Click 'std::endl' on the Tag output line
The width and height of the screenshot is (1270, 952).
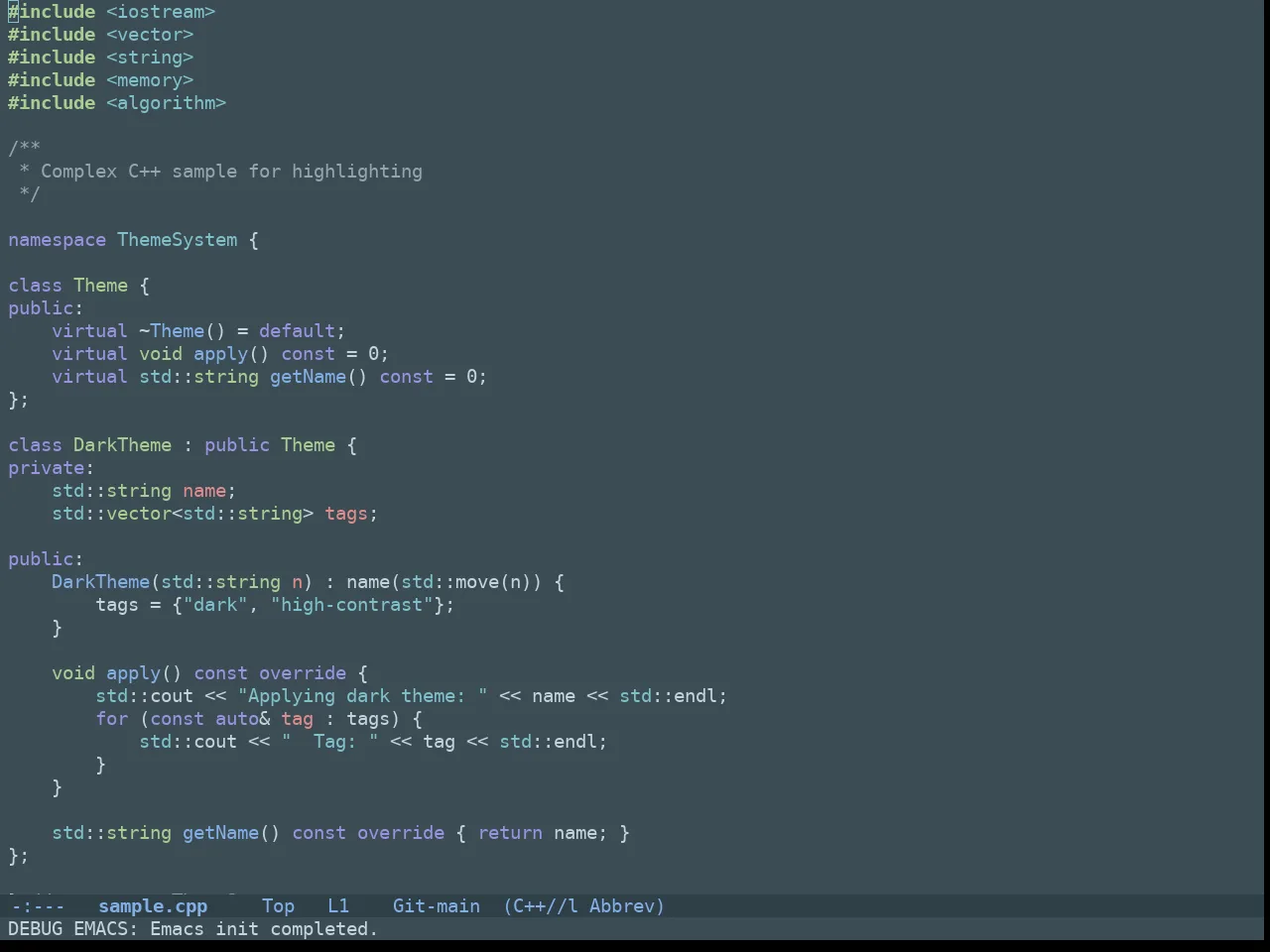pyautogui.click(x=548, y=742)
